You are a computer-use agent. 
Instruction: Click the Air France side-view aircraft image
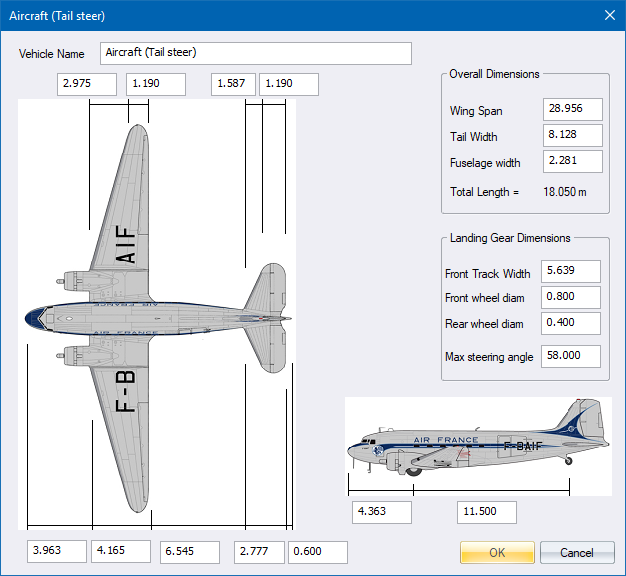click(478, 445)
